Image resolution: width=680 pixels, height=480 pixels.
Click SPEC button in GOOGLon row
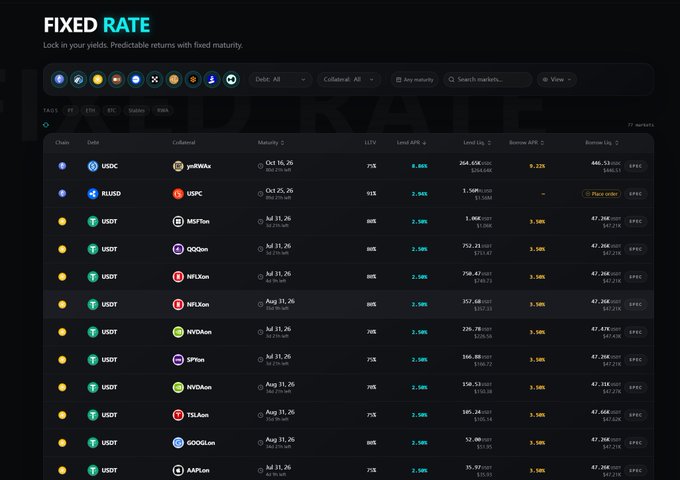(x=636, y=443)
